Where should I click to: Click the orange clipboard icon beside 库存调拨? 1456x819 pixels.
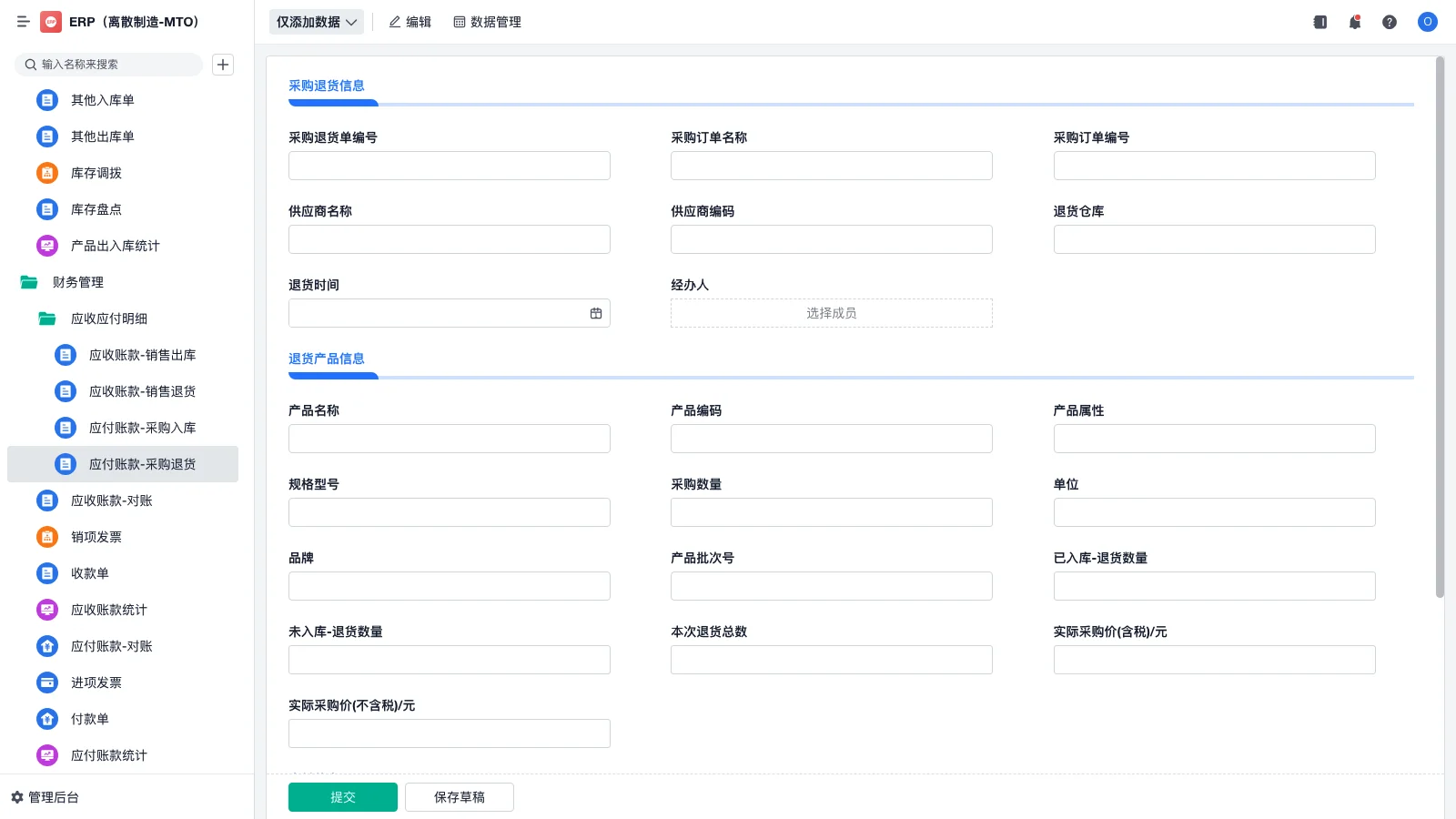[x=46, y=173]
